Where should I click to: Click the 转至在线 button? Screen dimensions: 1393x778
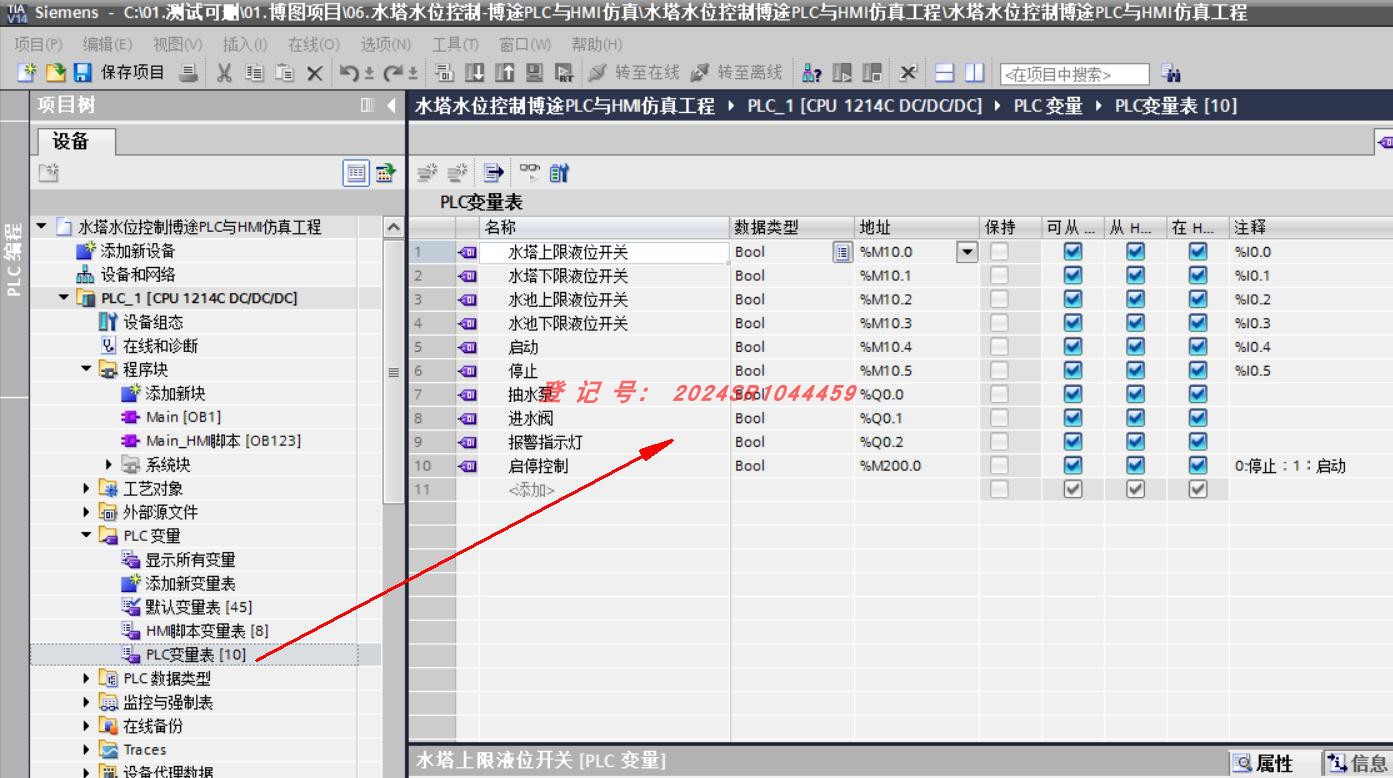point(633,73)
